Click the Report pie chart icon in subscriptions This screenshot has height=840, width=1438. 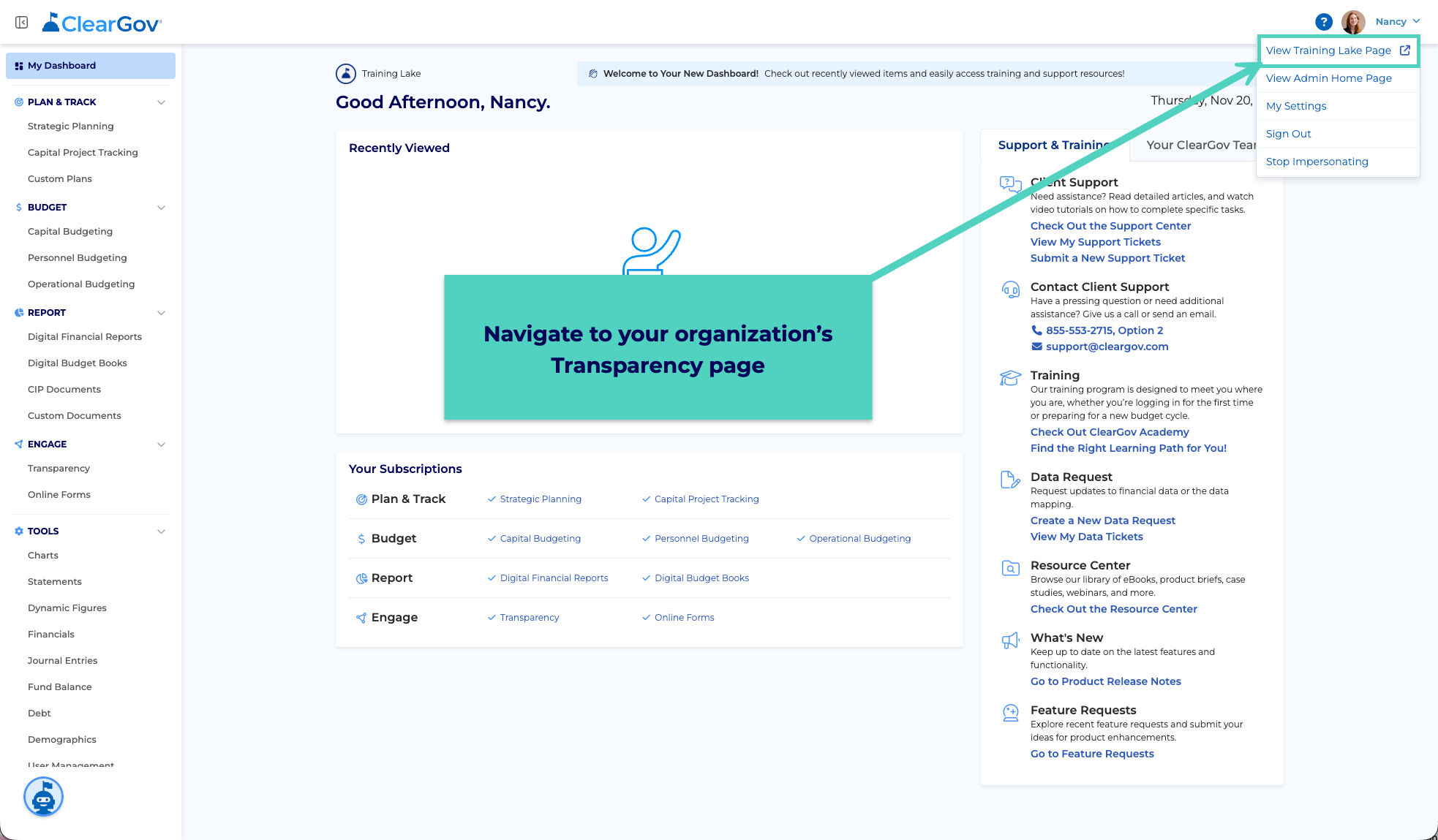tap(361, 578)
